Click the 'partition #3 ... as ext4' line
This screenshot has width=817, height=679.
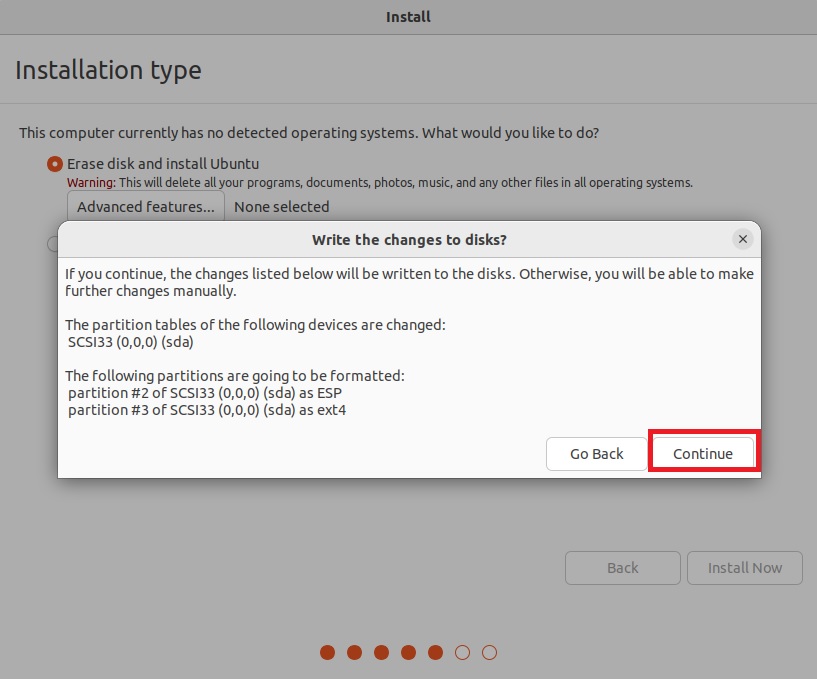[207, 409]
